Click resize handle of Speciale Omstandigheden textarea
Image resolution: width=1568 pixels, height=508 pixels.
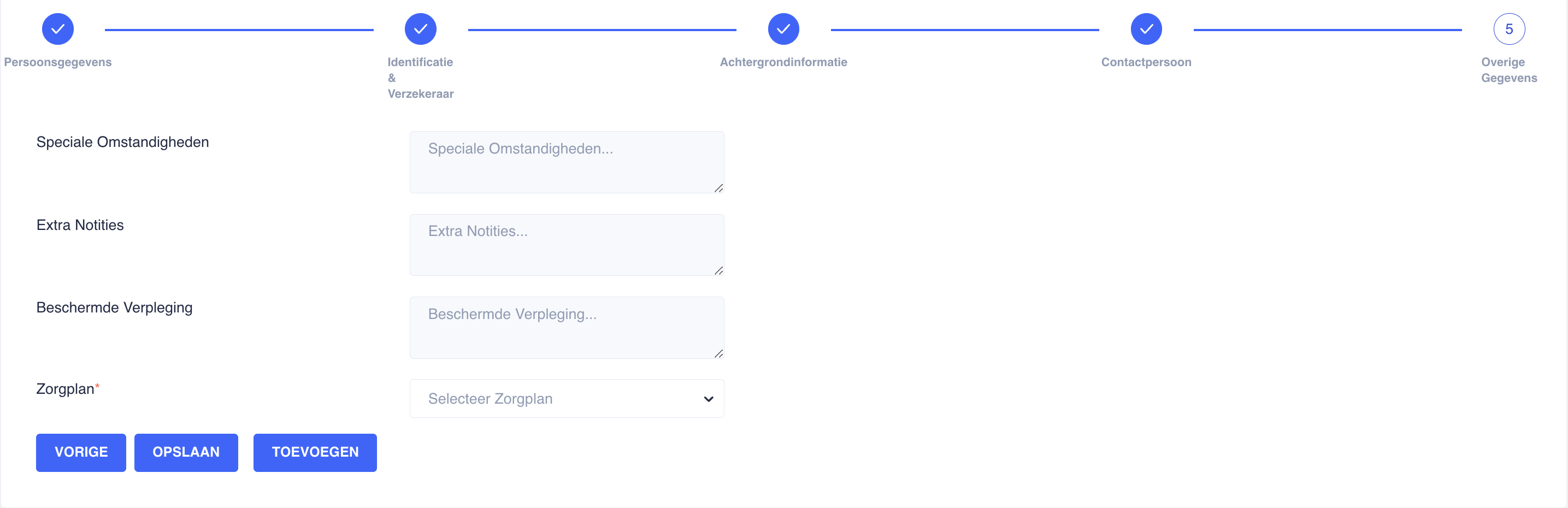click(718, 188)
